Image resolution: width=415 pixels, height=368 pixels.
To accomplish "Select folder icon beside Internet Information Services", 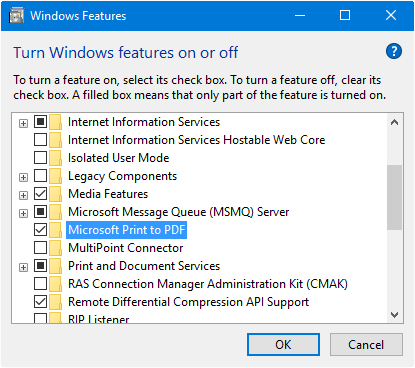I will pyautogui.click(x=55, y=122).
